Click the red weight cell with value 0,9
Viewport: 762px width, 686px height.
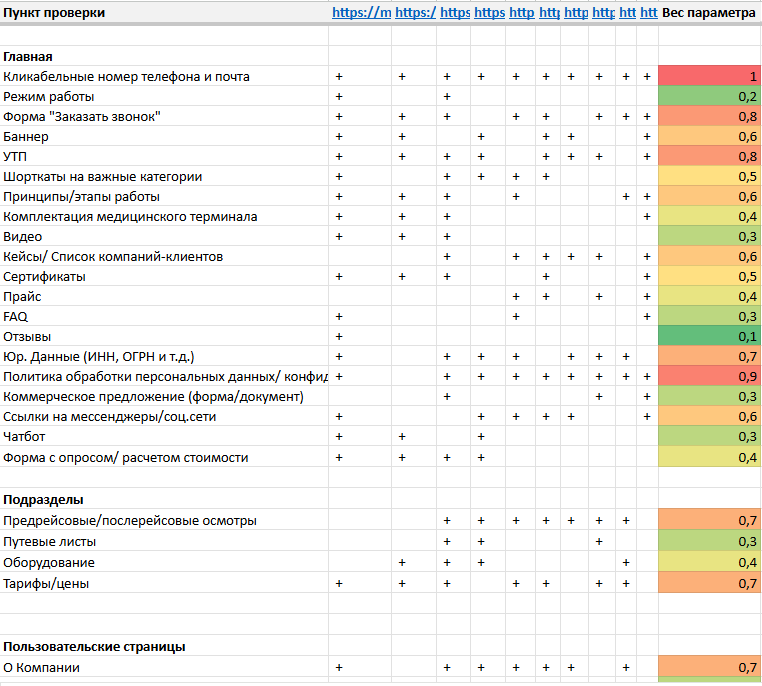pyautogui.click(x=710, y=376)
